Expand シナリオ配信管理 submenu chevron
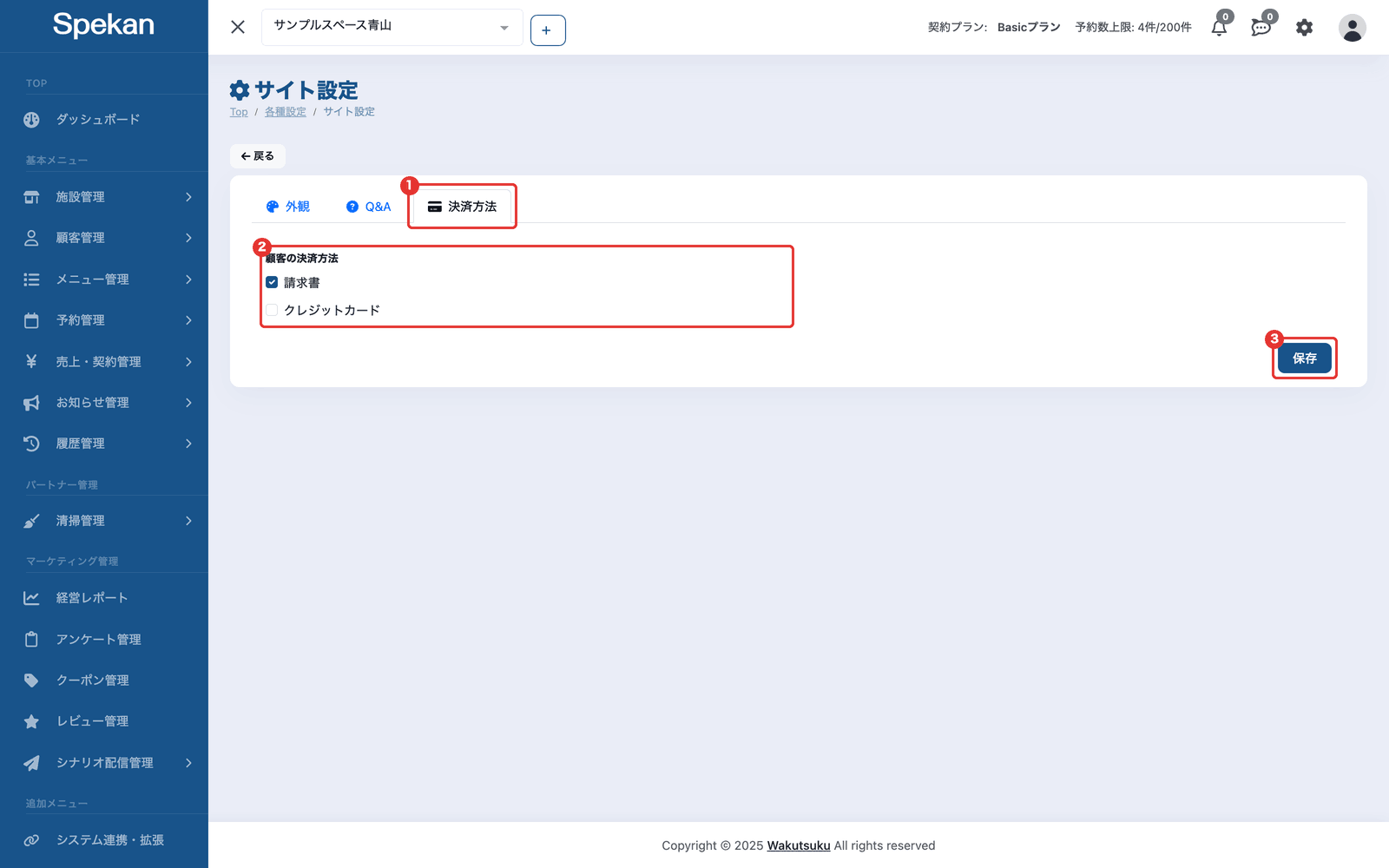1389x868 pixels. [x=188, y=763]
